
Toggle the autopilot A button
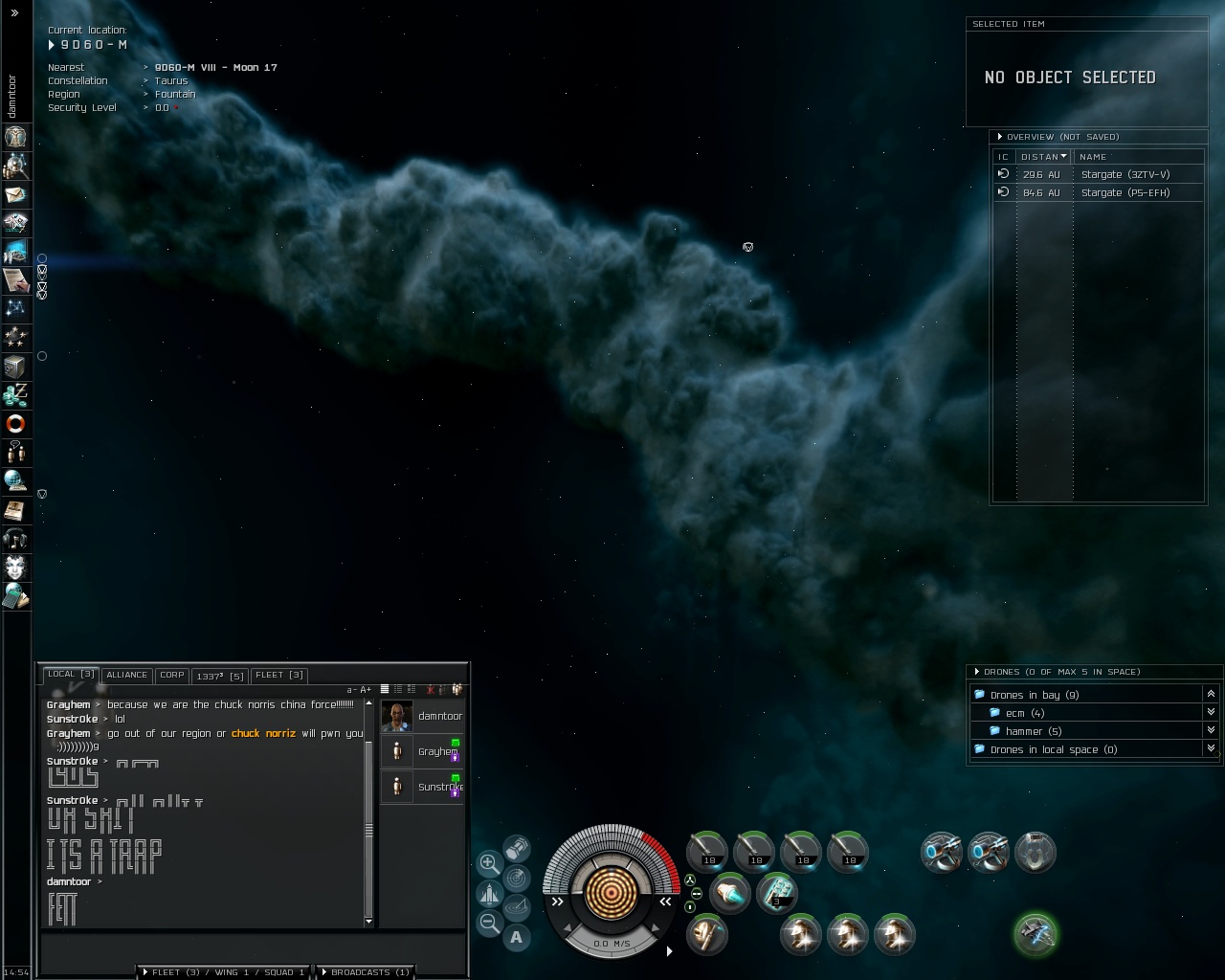click(517, 937)
